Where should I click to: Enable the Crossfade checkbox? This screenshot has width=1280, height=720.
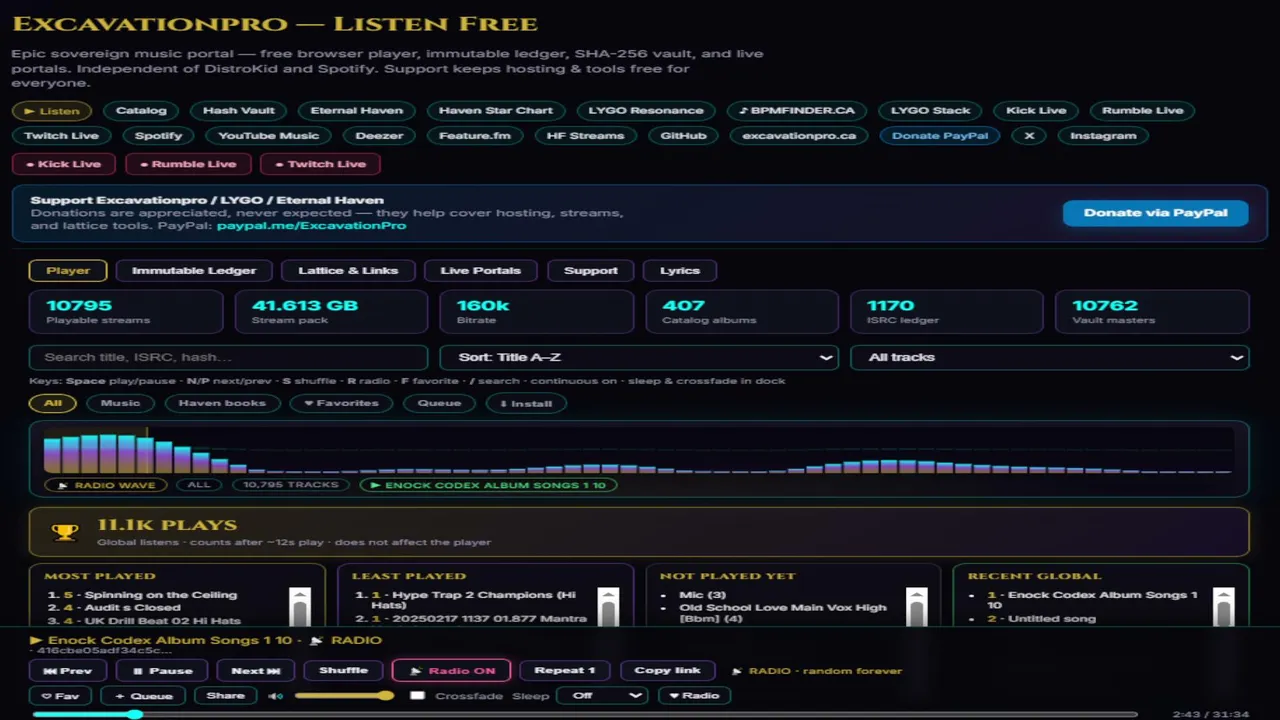click(417, 696)
